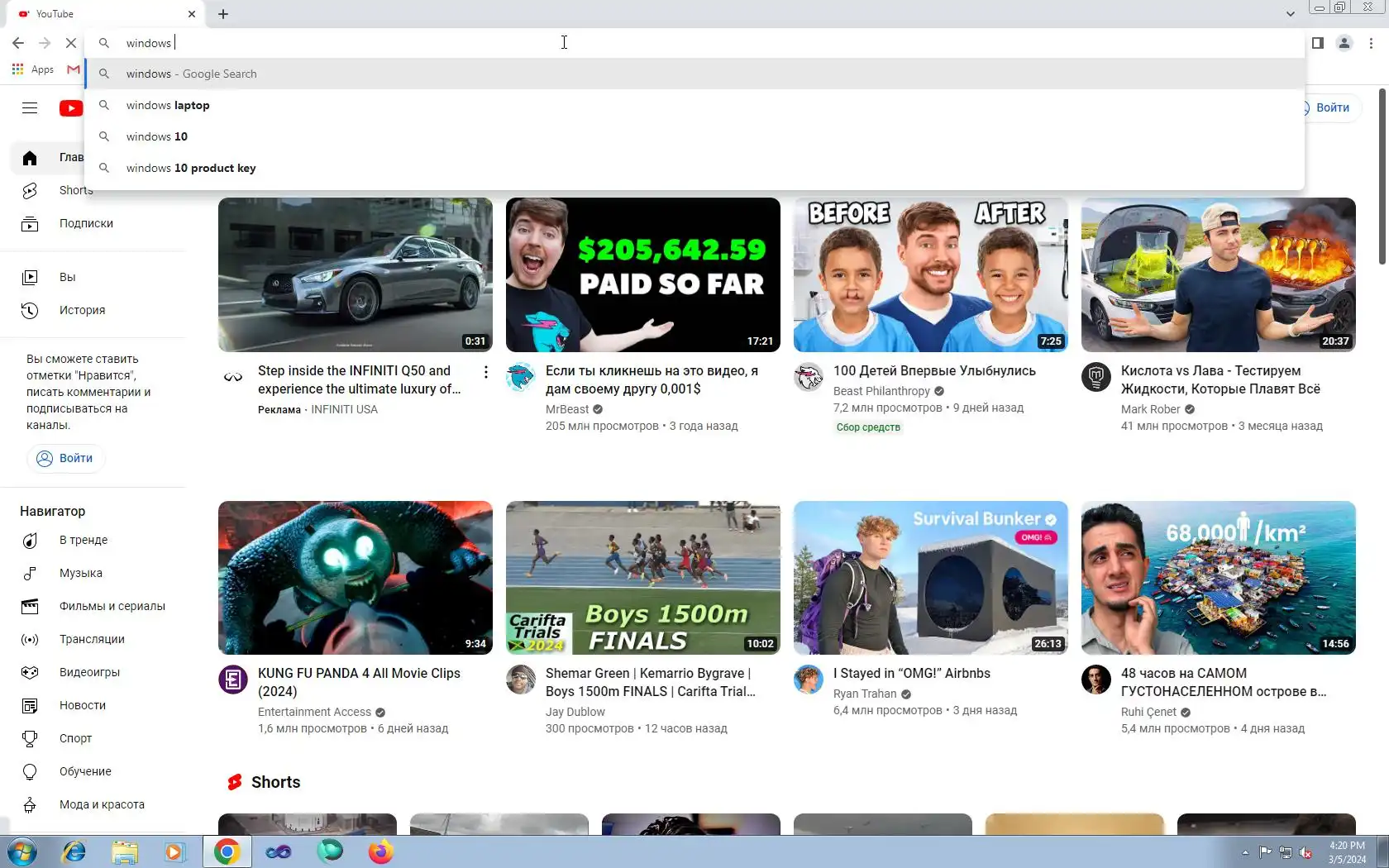Open the MrBeast channel avatar
Screen dimensions: 1389x868
click(x=521, y=378)
